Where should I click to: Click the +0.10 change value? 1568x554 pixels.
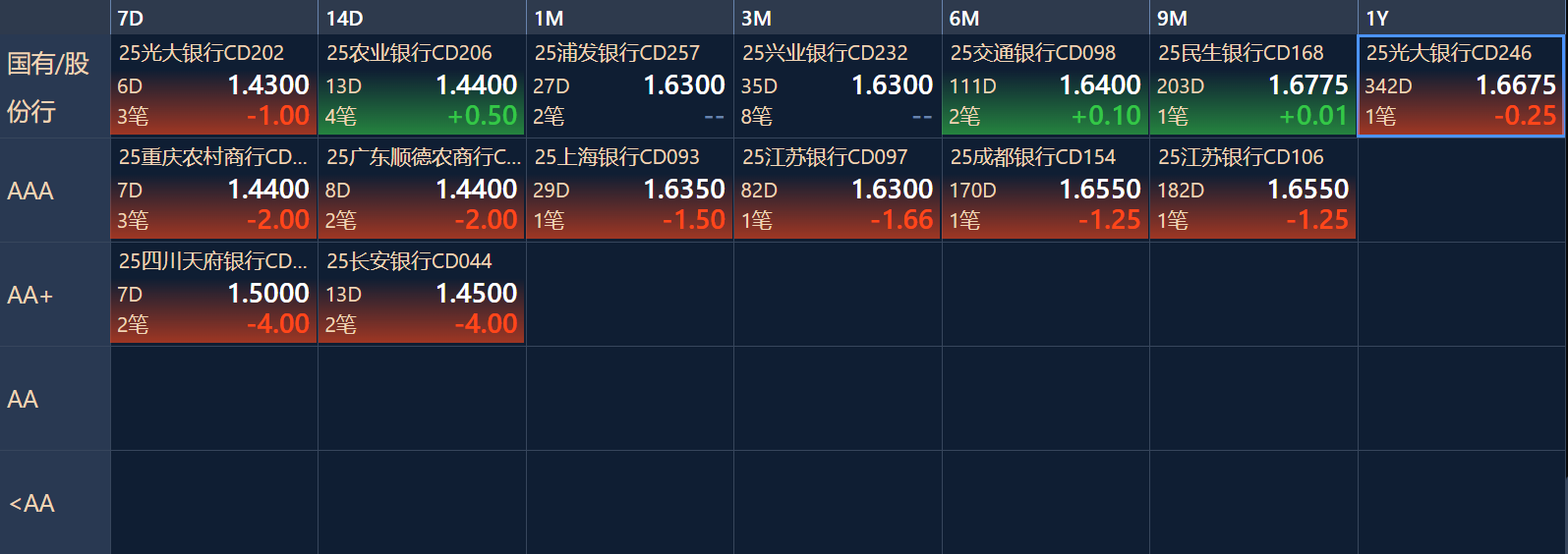point(1106,116)
